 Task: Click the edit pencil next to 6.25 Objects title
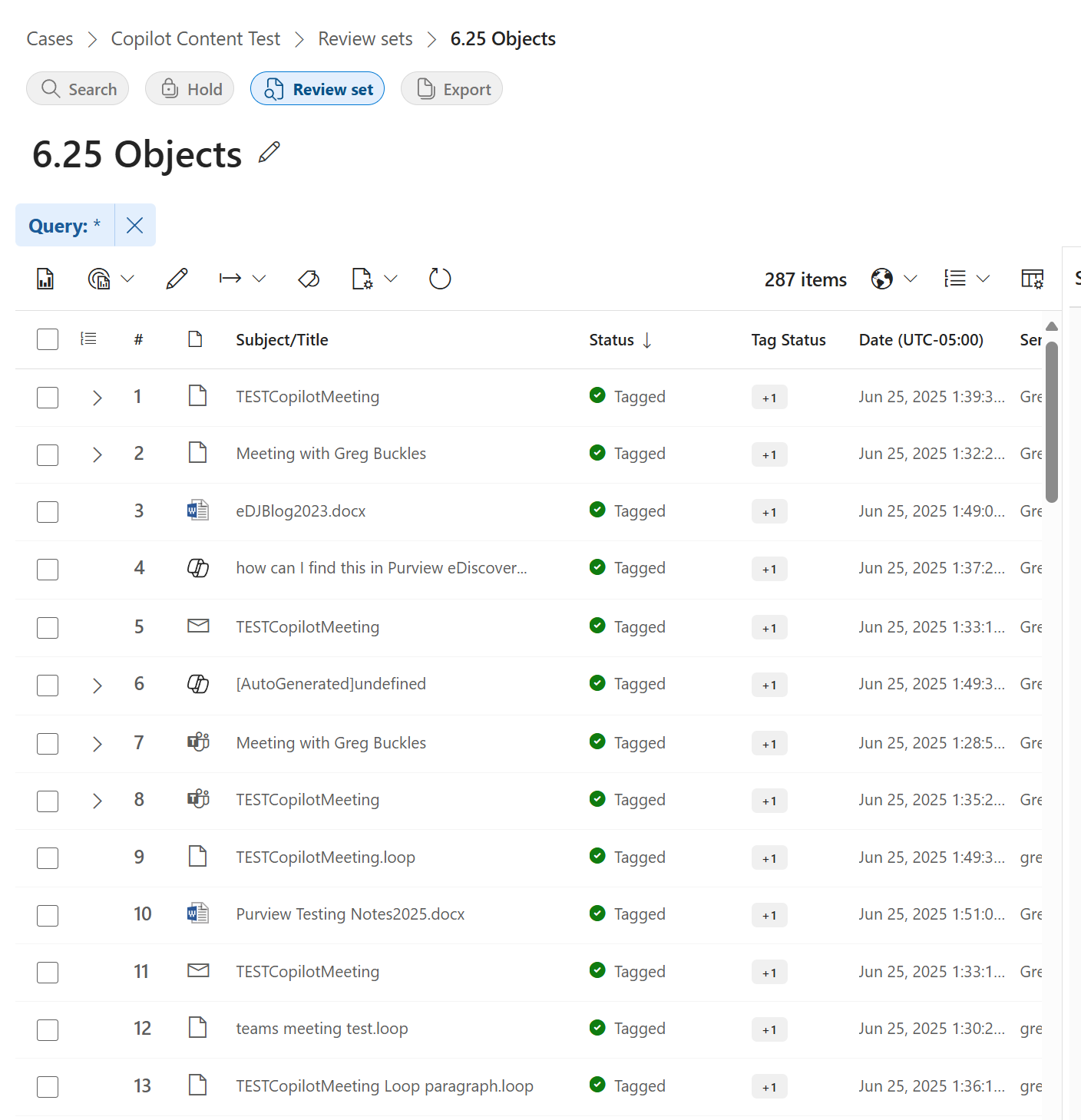click(269, 153)
